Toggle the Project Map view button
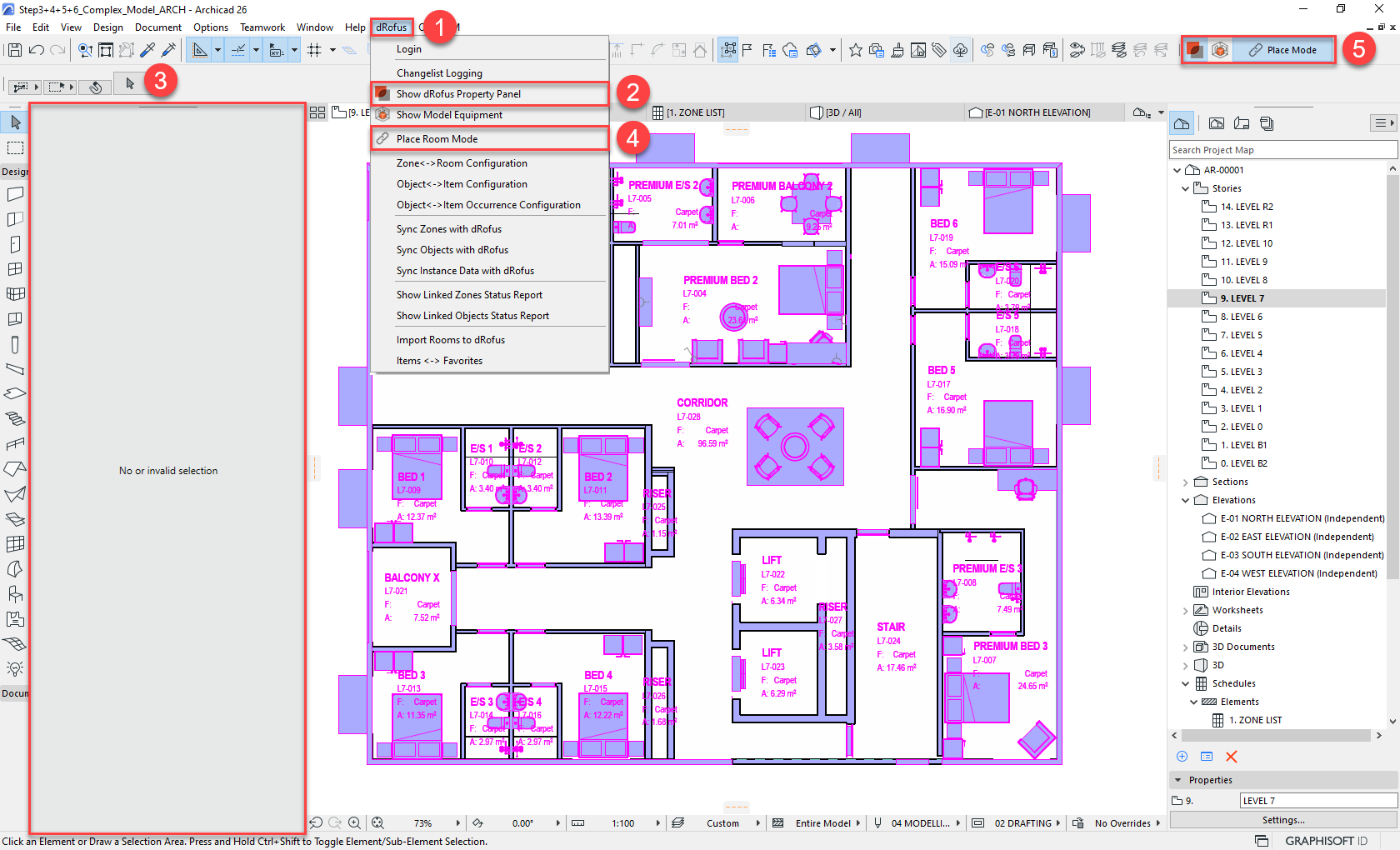 (1182, 123)
